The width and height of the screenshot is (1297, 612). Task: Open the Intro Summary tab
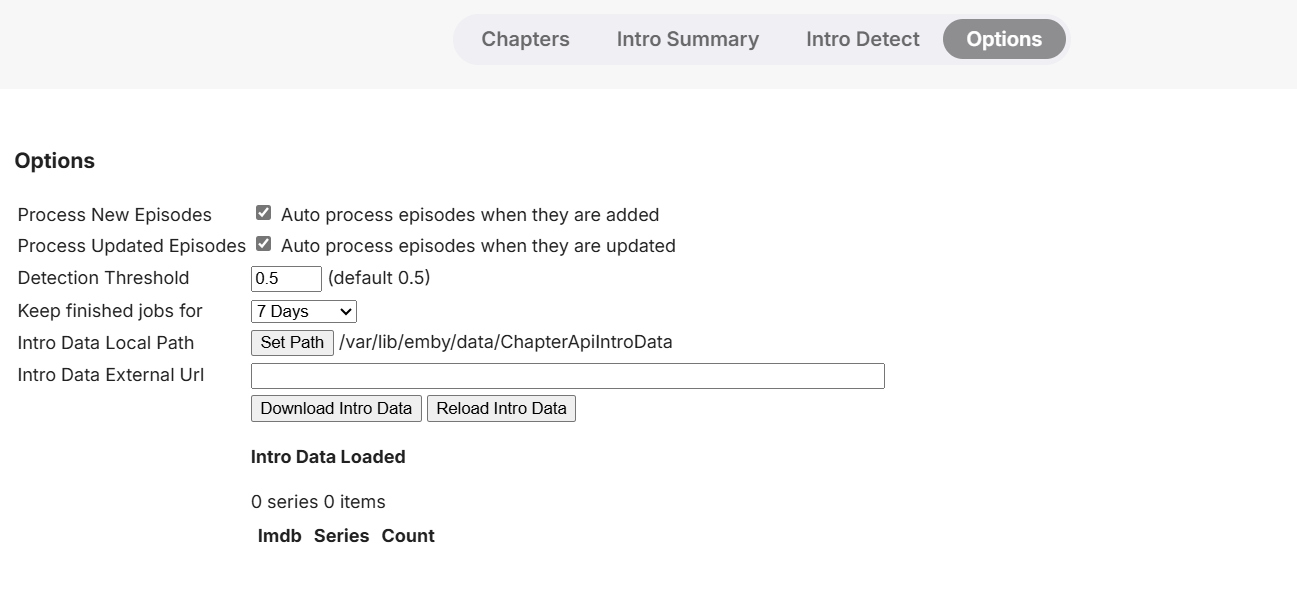(x=687, y=40)
